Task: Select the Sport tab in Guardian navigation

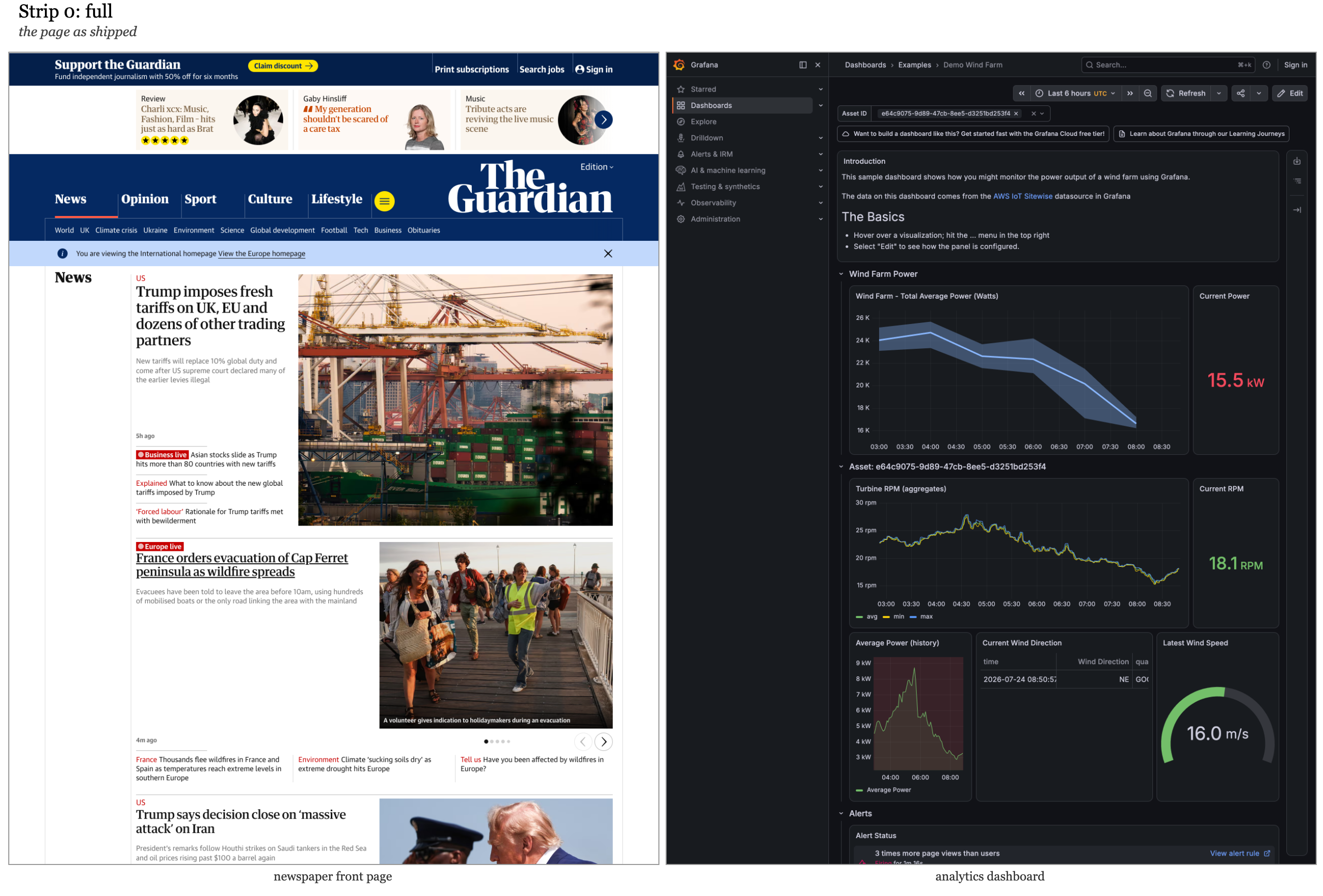Action: 201,199
